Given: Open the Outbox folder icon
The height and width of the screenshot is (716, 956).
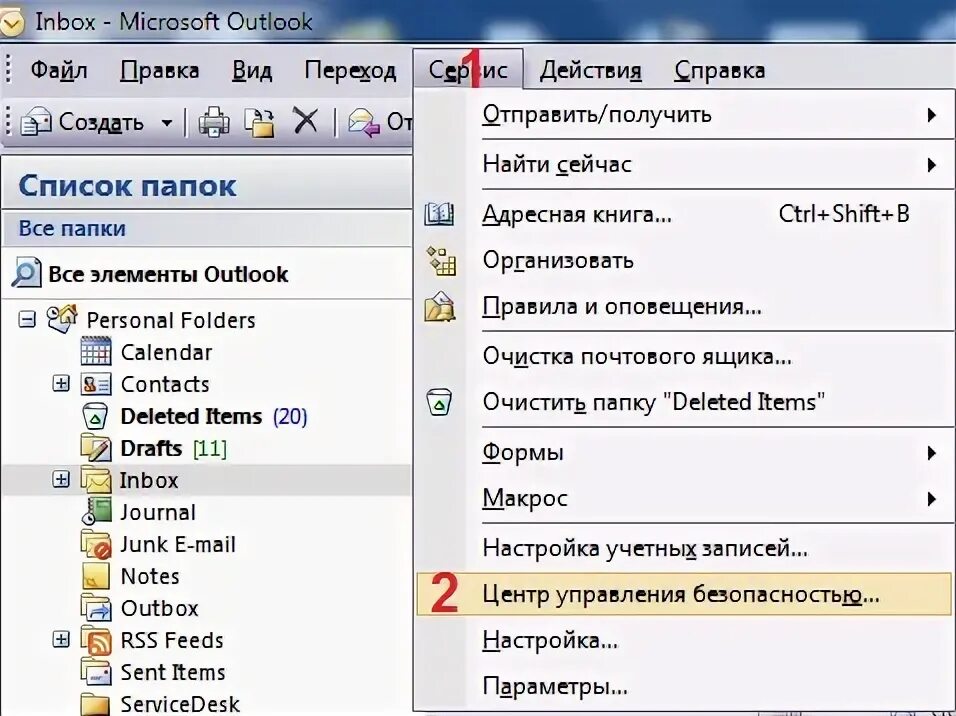Looking at the screenshot, I should 96,607.
